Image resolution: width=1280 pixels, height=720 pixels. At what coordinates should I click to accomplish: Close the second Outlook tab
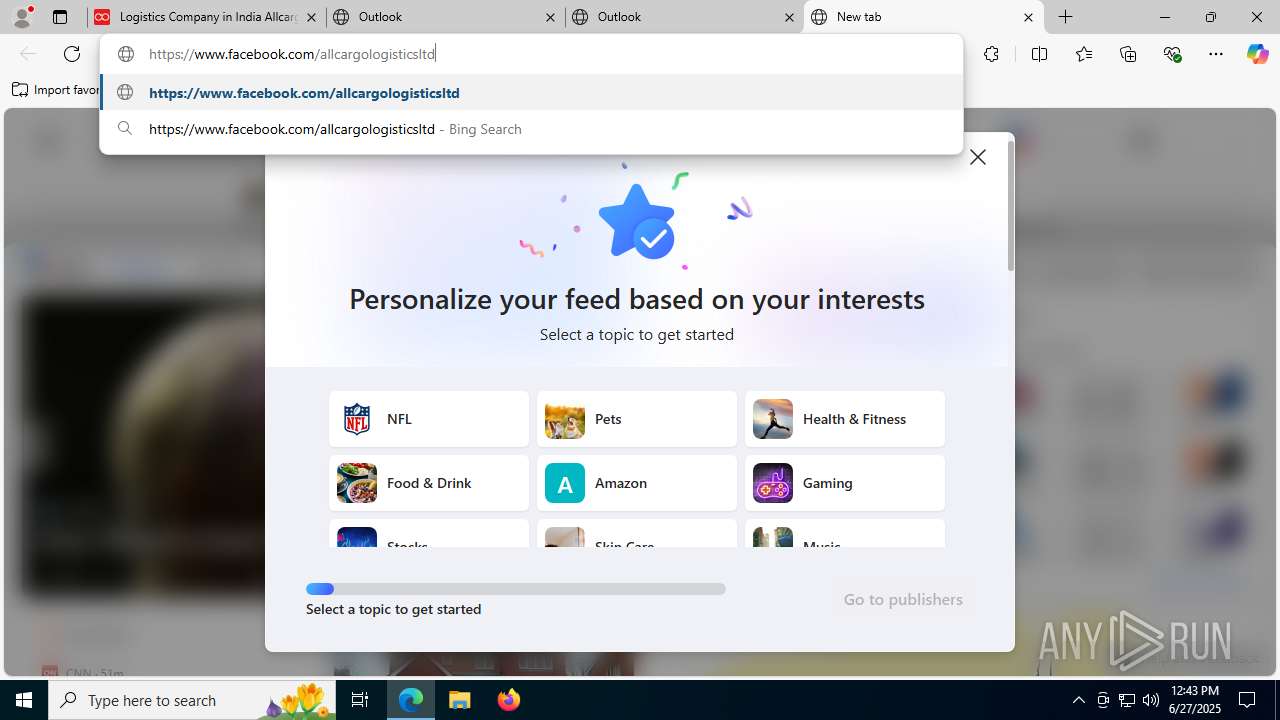[789, 17]
